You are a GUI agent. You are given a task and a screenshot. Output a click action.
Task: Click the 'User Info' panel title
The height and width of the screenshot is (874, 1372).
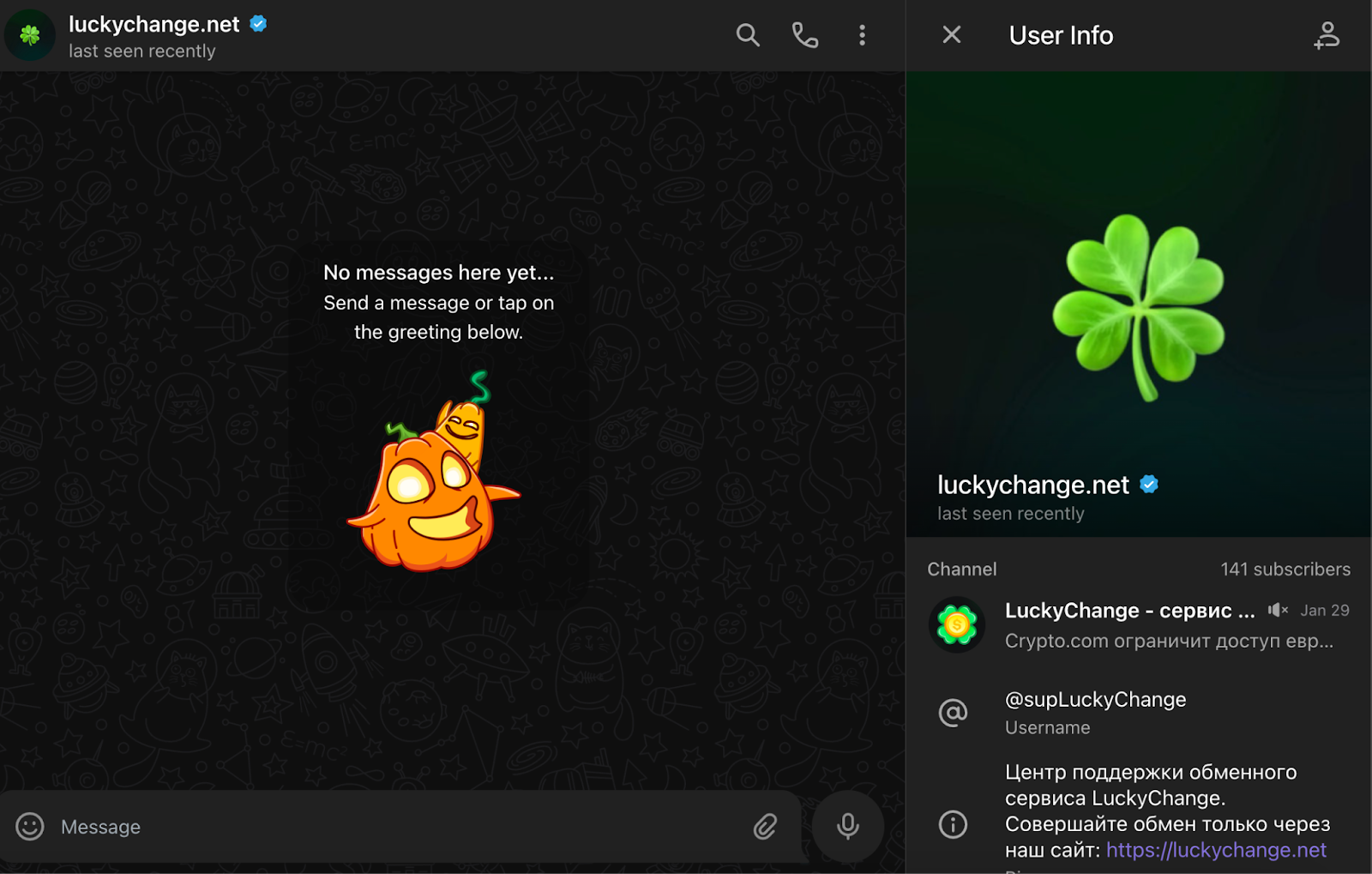(1061, 35)
